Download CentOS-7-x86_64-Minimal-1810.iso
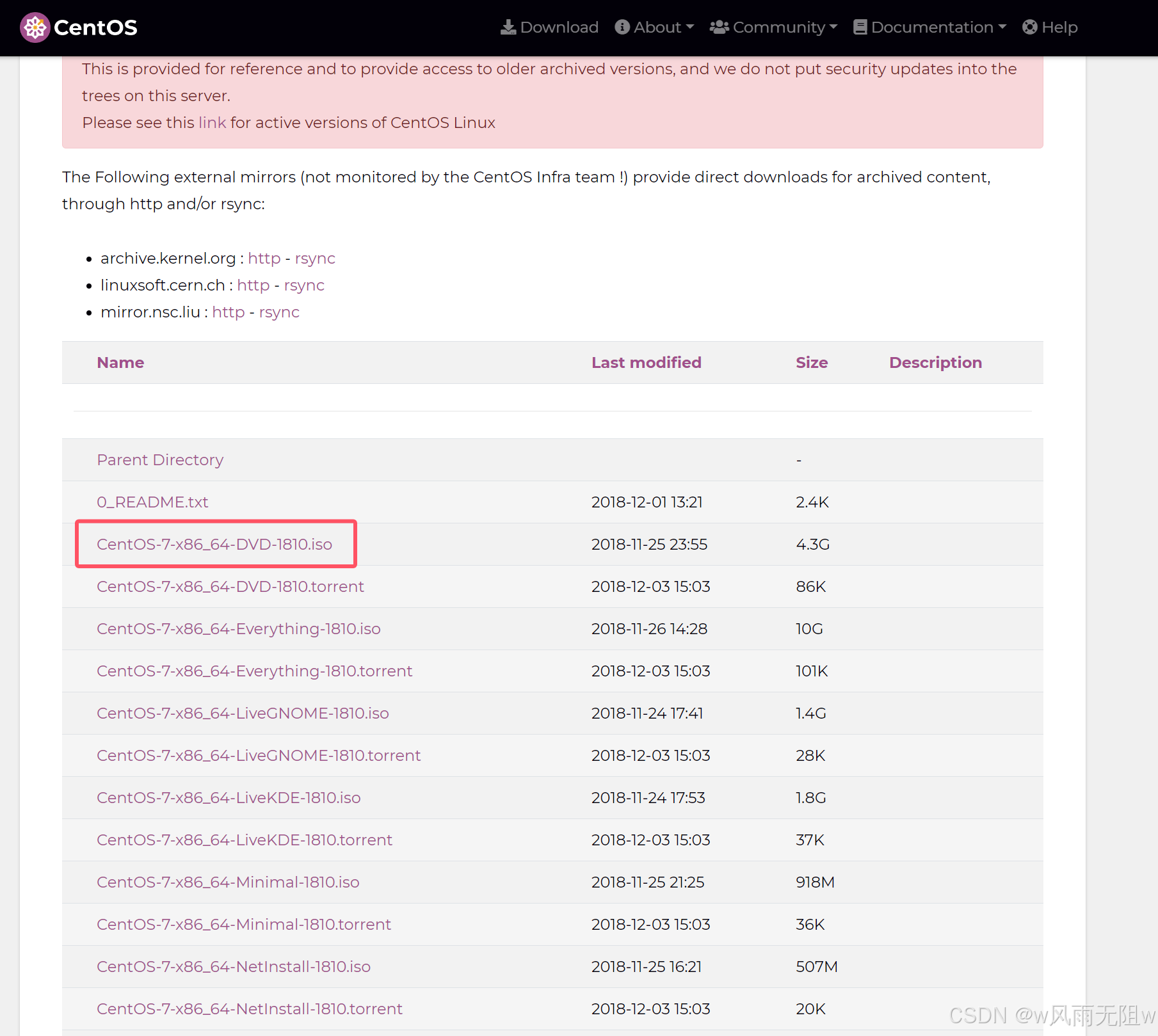 coord(228,882)
